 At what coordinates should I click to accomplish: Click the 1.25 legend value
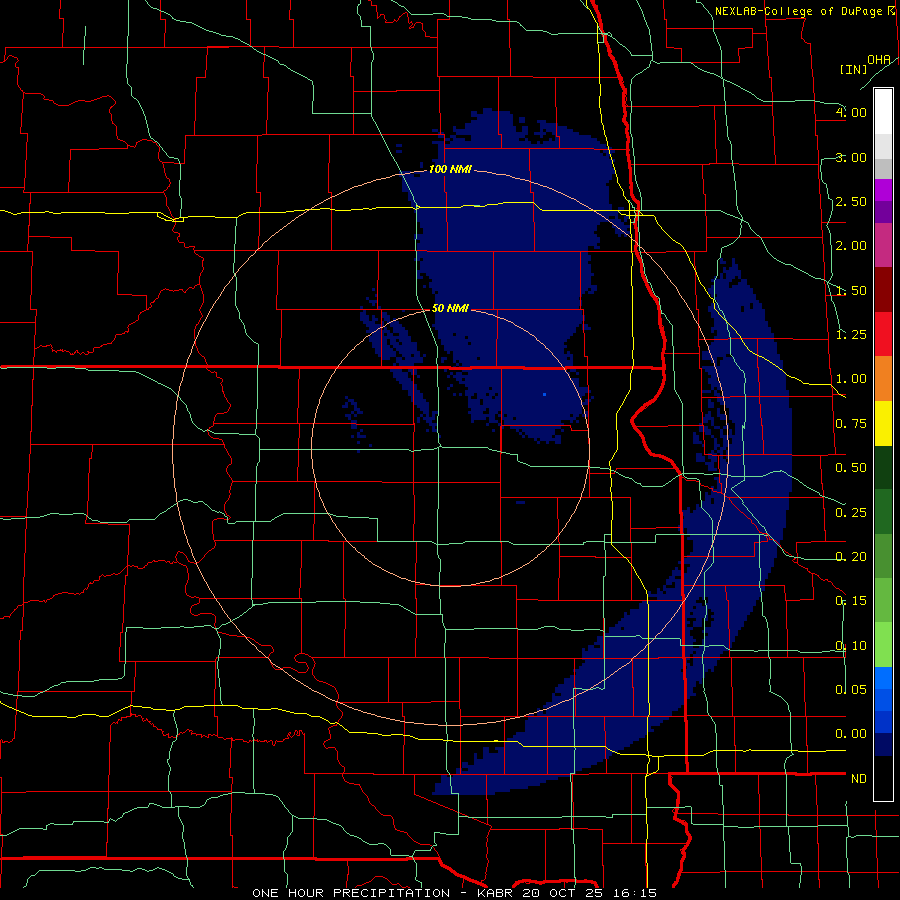pyautogui.click(x=851, y=334)
